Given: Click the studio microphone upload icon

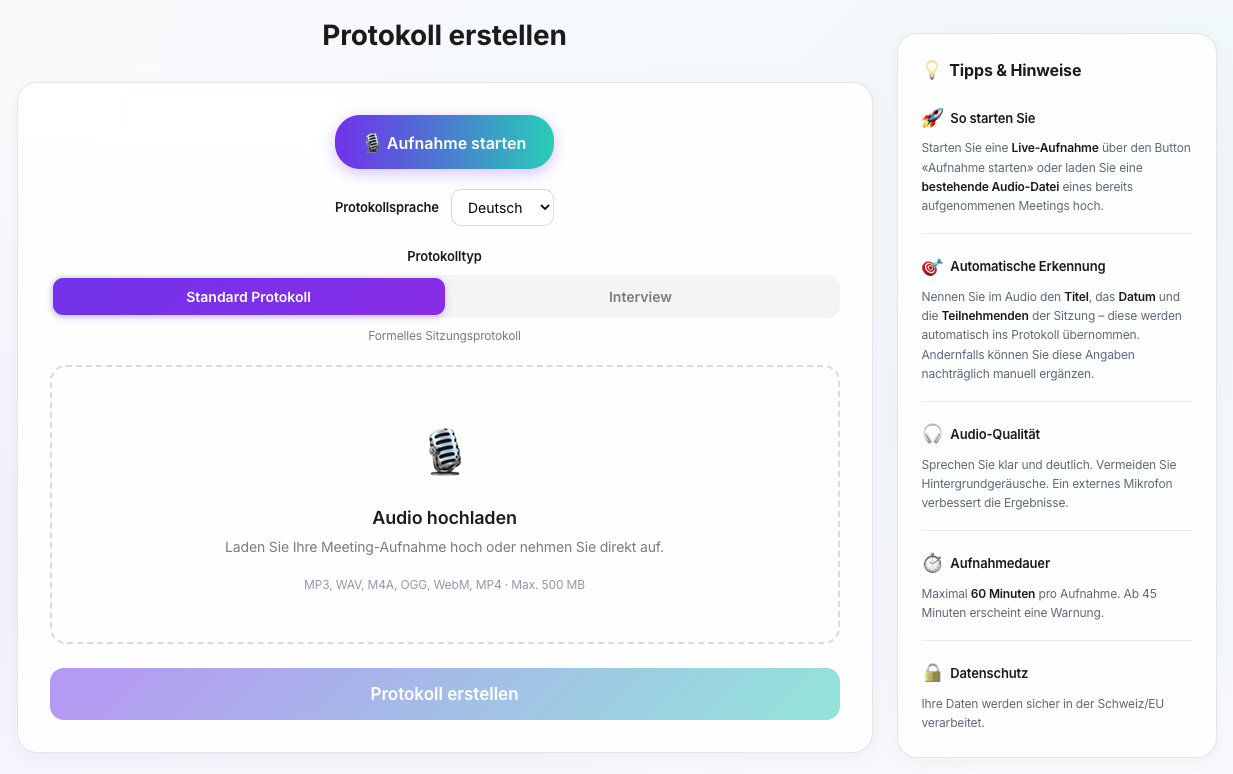Looking at the screenshot, I should [444, 451].
